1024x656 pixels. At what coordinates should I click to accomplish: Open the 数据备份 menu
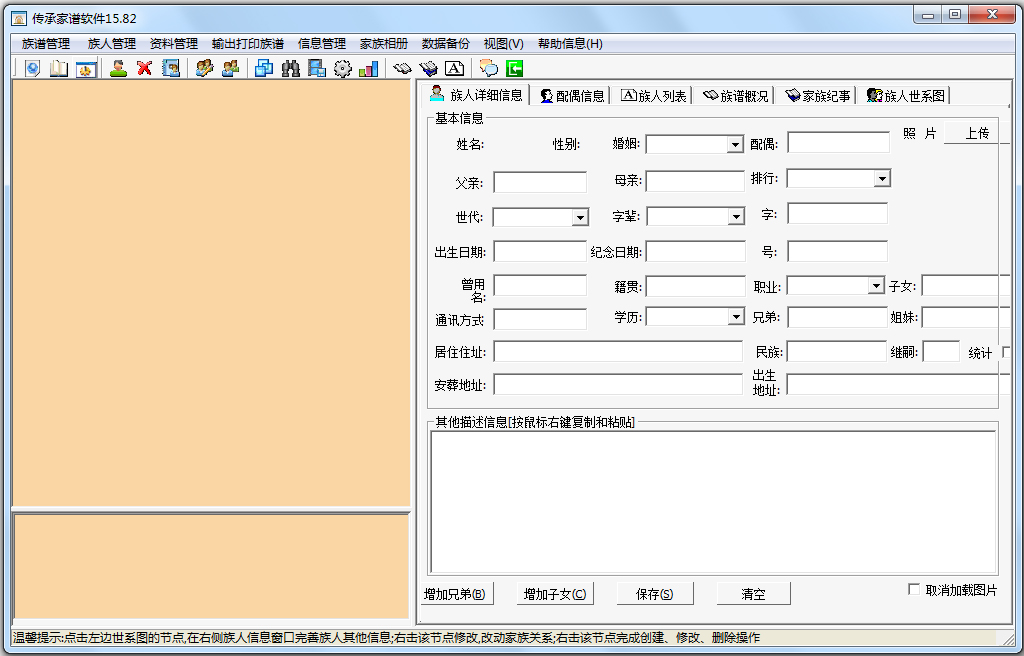click(x=446, y=44)
